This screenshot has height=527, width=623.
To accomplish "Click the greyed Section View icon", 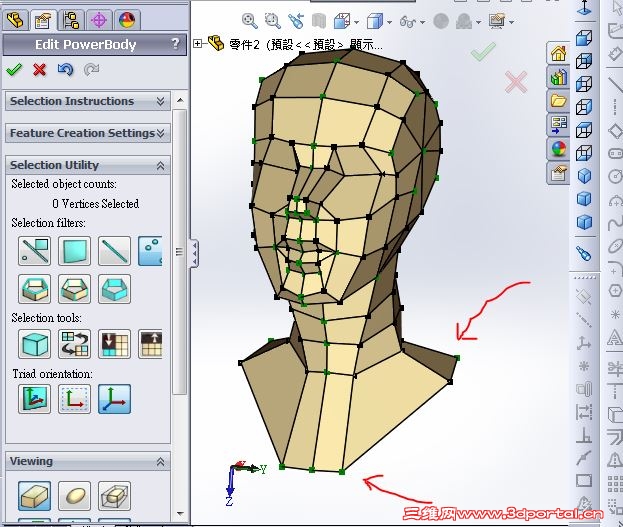I will coord(319,21).
